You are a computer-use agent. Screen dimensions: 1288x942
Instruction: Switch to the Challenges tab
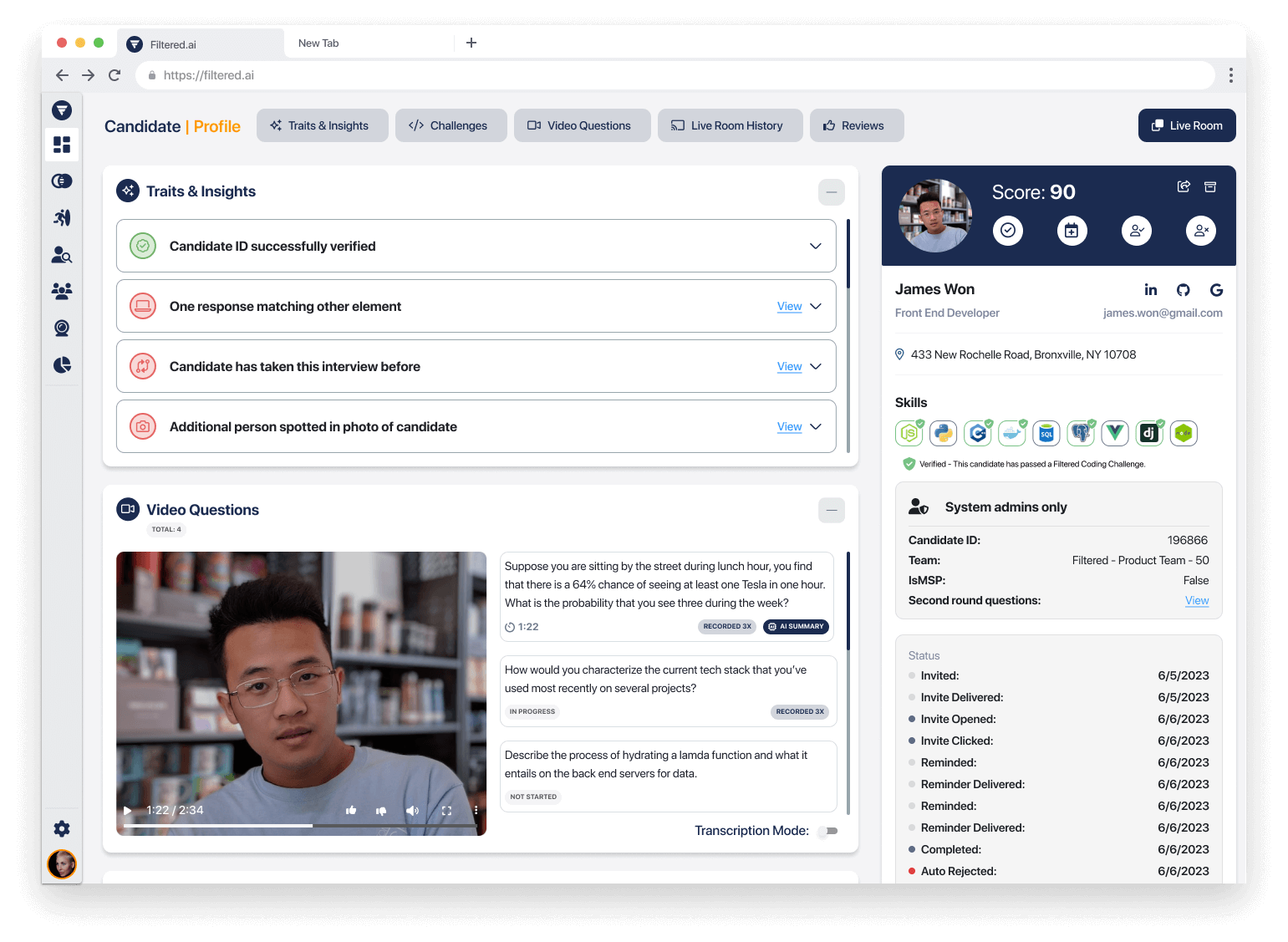point(451,125)
